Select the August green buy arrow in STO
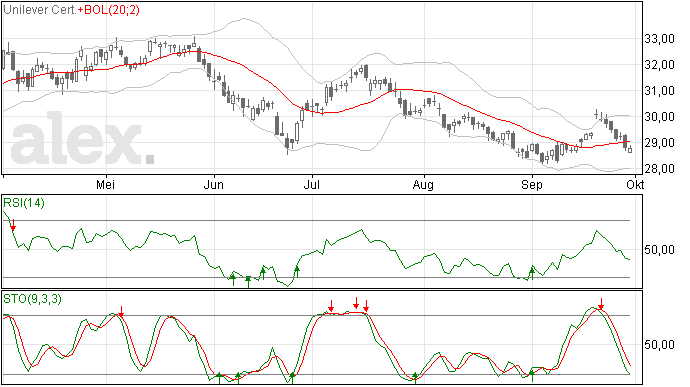This screenshot has height=387, width=690. tap(415, 378)
